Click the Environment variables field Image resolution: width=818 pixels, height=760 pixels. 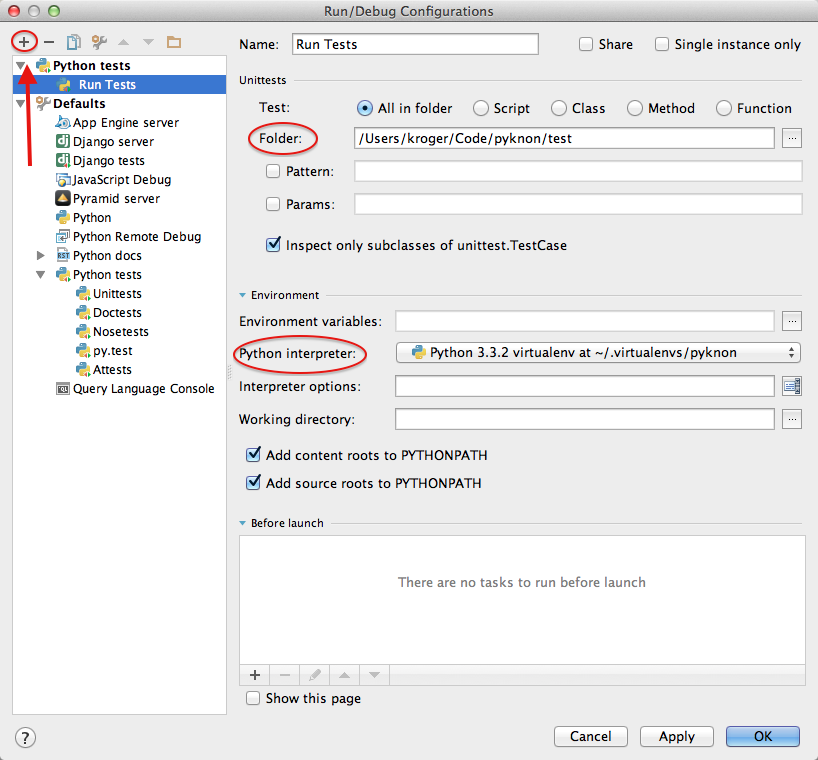point(585,321)
